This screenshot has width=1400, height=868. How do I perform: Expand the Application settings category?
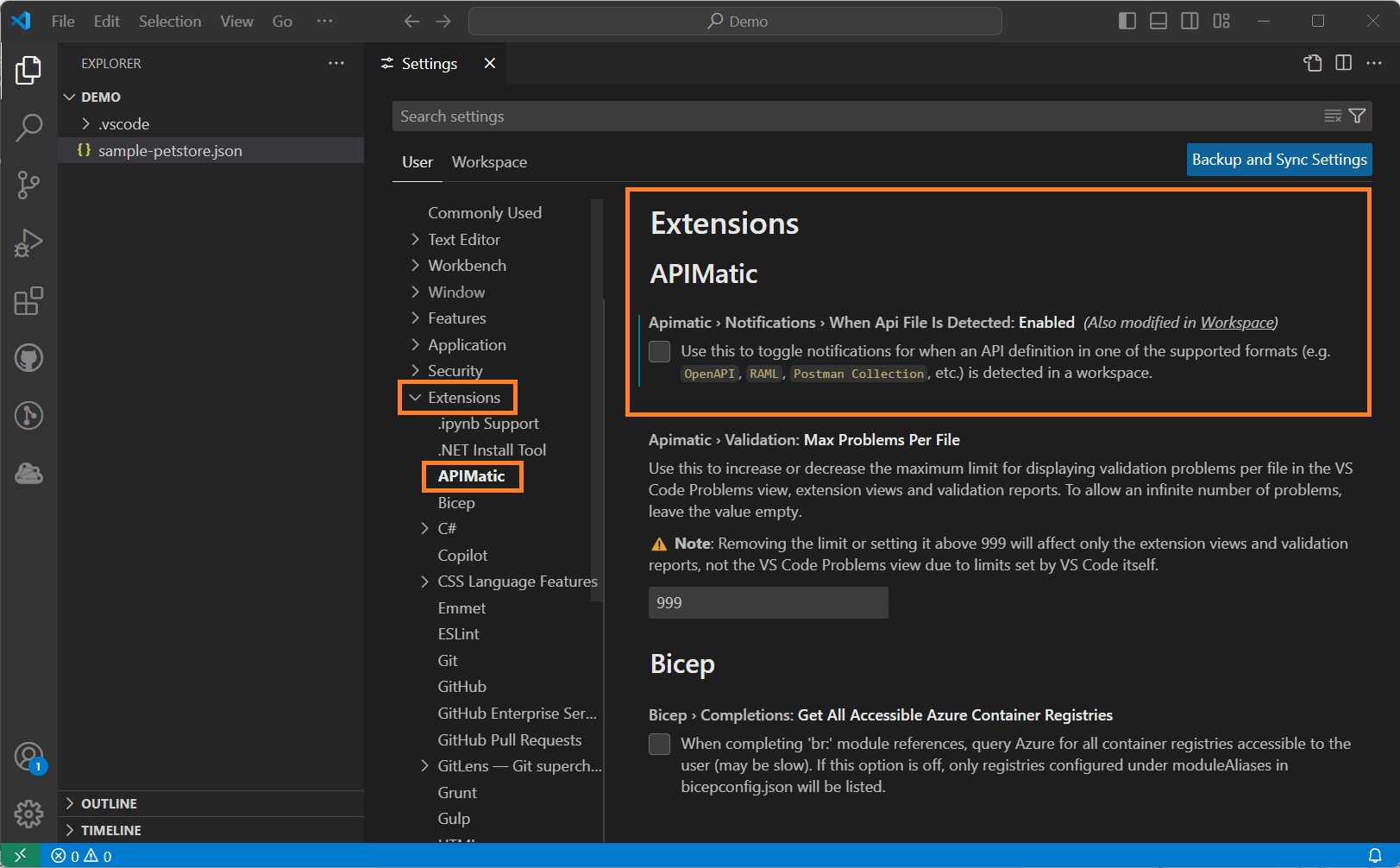(415, 344)
